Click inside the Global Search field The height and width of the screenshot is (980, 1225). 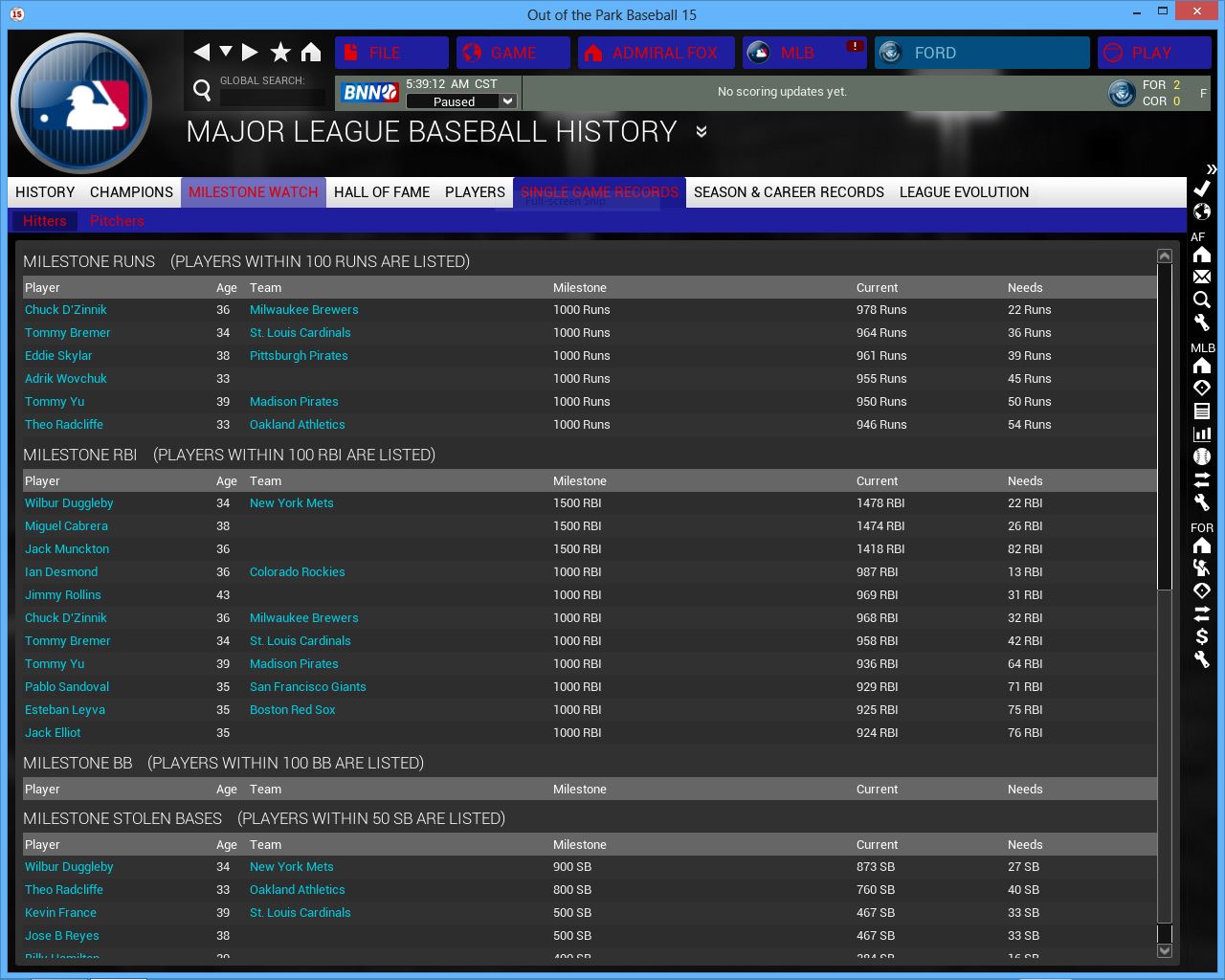pos(273,98)
